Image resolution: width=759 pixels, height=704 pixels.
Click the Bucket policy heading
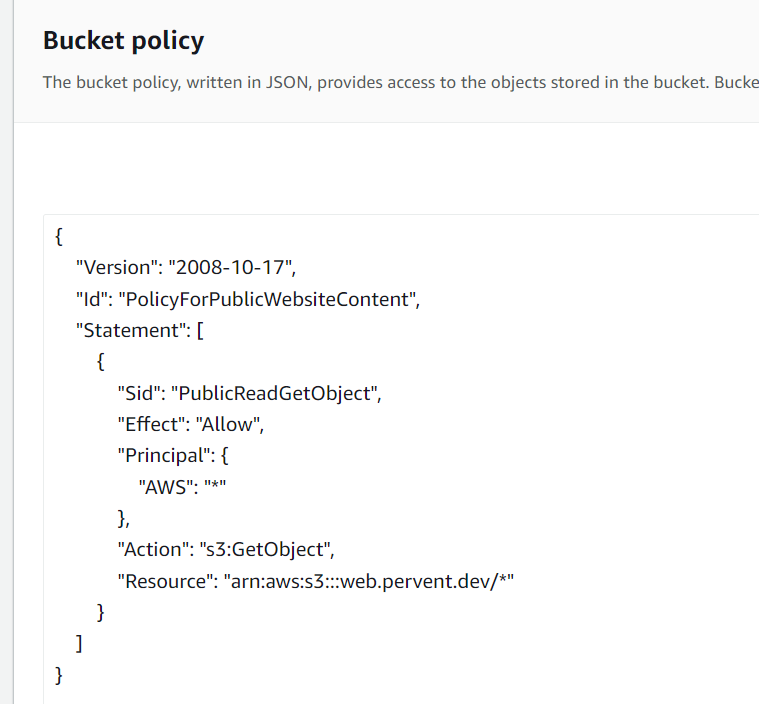point(123,41)
